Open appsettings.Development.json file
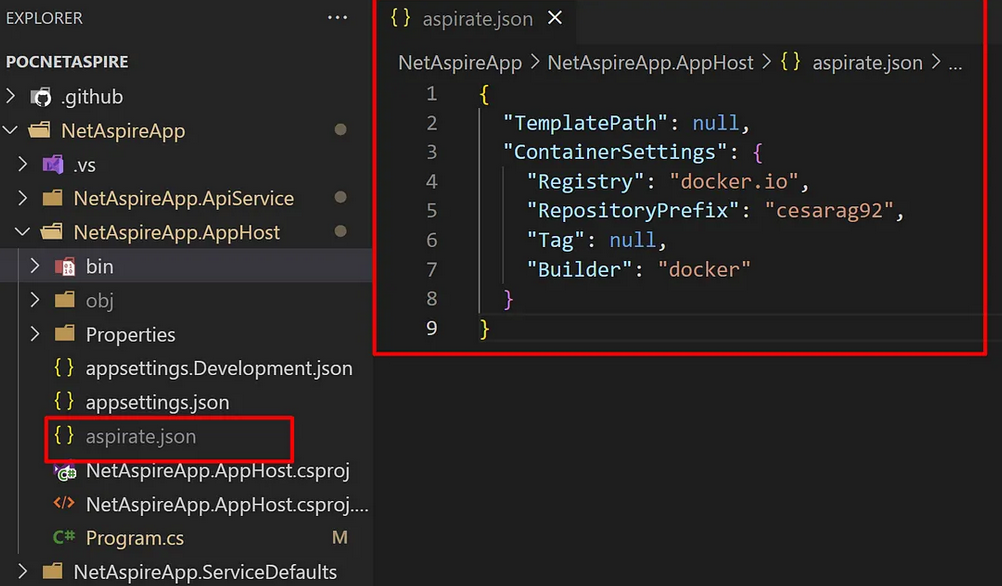Image resolution: width=1002 pixels, height=586 pixels. tap(219, 368)
